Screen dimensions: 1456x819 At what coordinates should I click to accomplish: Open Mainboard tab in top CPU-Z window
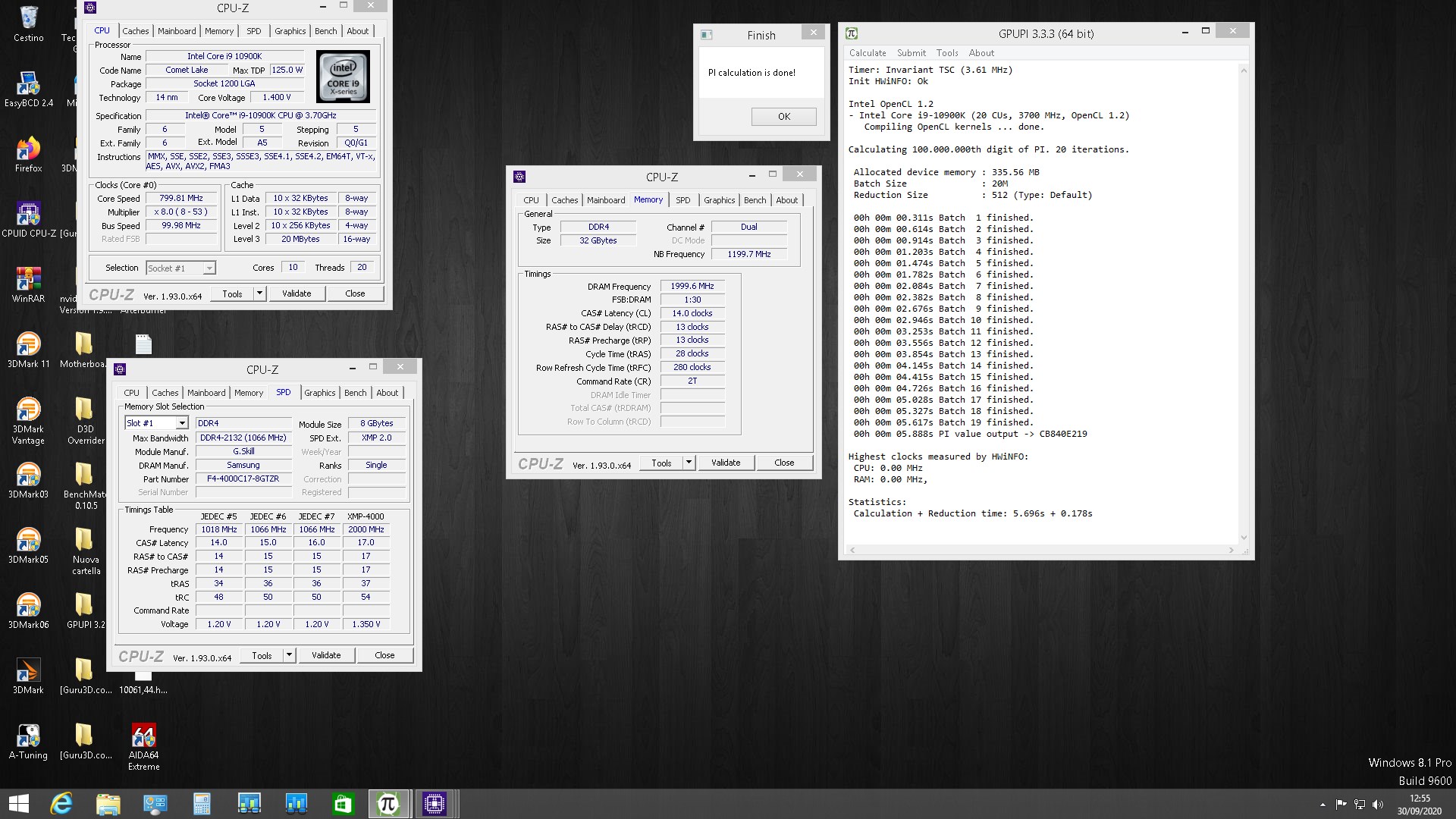click(x=177, y=31)
